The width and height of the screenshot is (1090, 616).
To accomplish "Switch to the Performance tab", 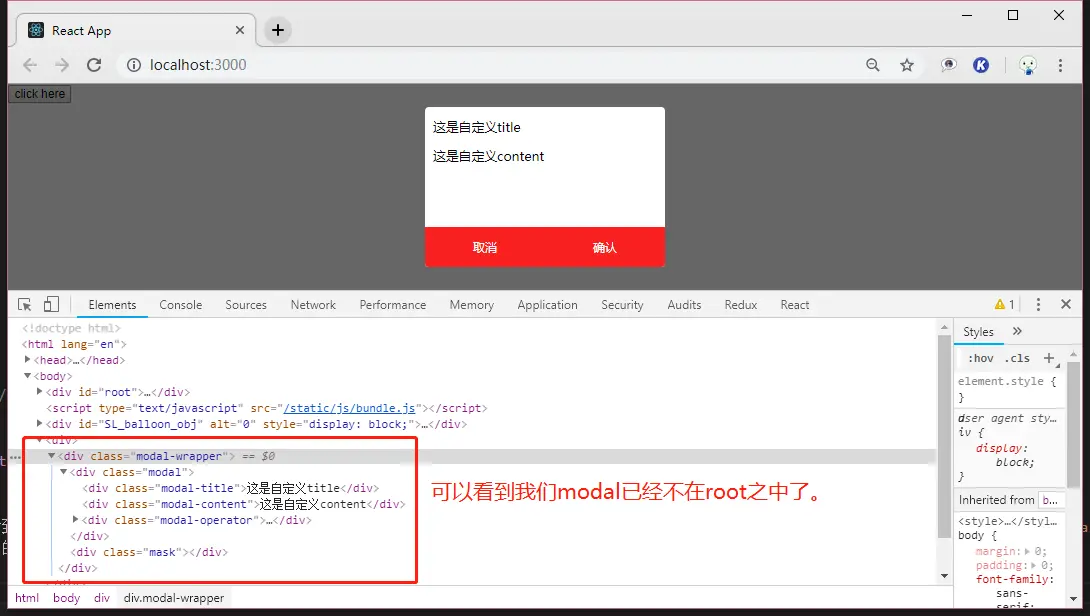I will pyautogui.click(x=393, y=305).
